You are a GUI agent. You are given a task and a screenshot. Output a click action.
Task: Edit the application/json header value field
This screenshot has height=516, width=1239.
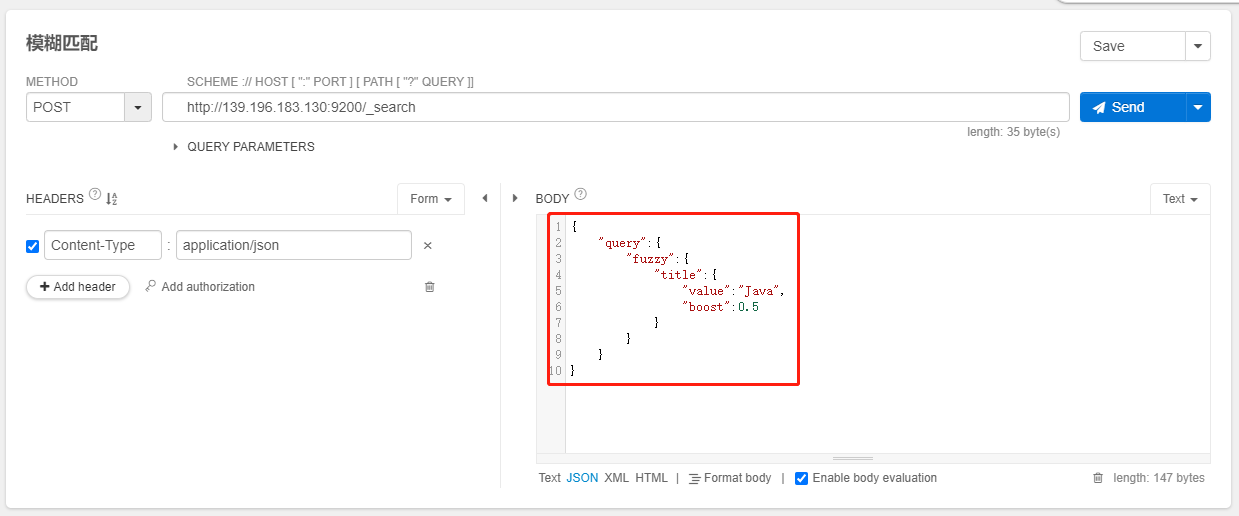(x=293, y=245)
